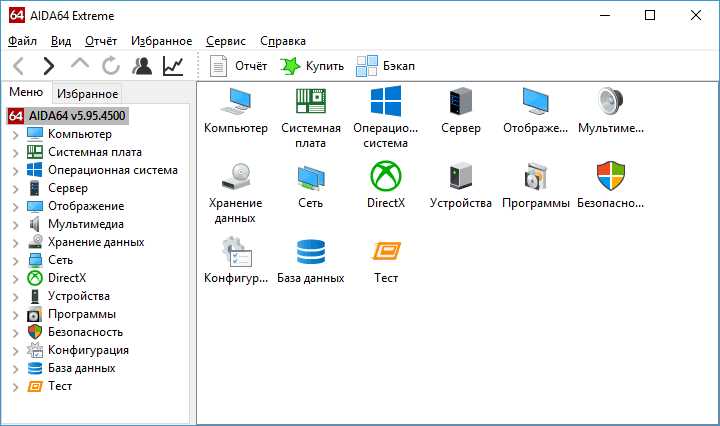Open the Программы icon in main pane

coord(535,176)
